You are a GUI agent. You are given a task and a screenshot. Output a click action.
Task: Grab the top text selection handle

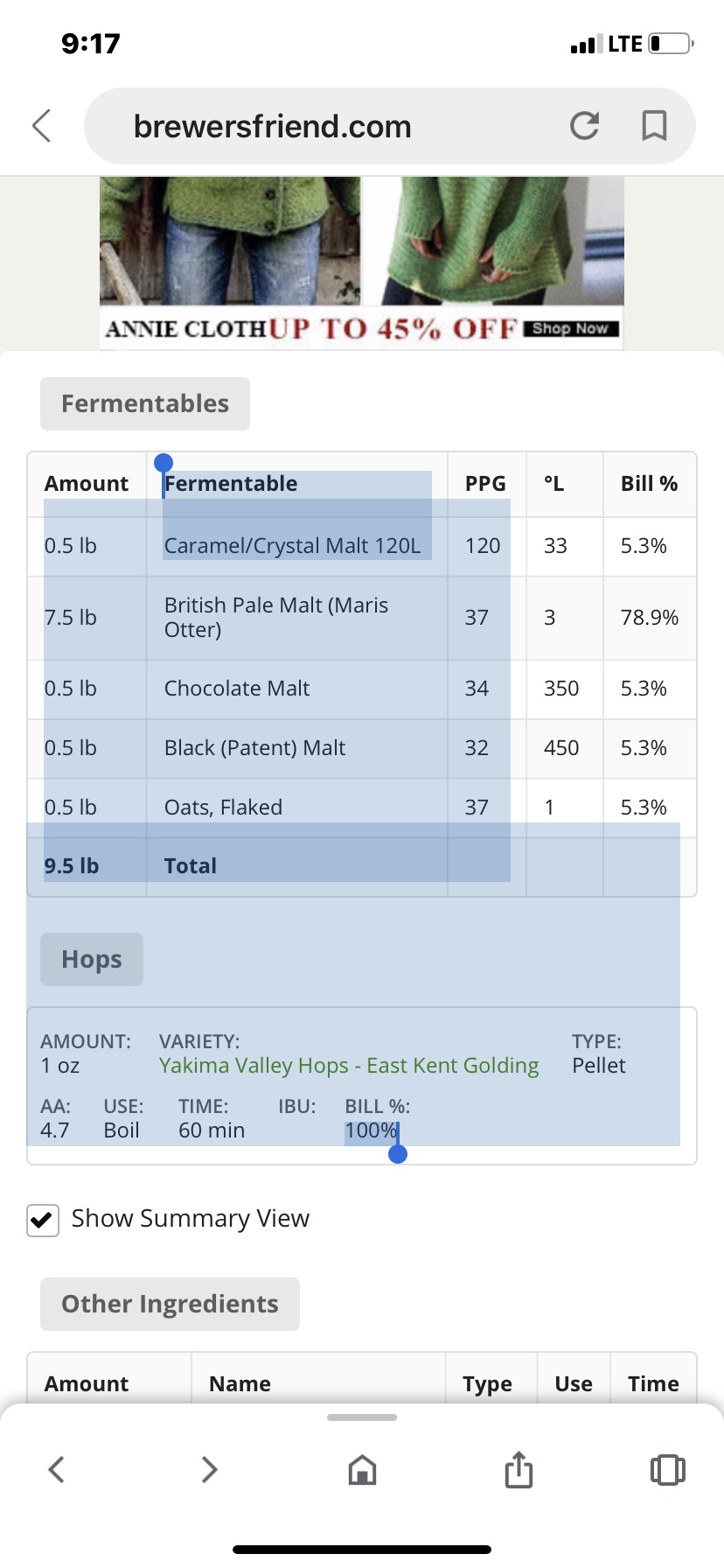[x=163, y=464]
